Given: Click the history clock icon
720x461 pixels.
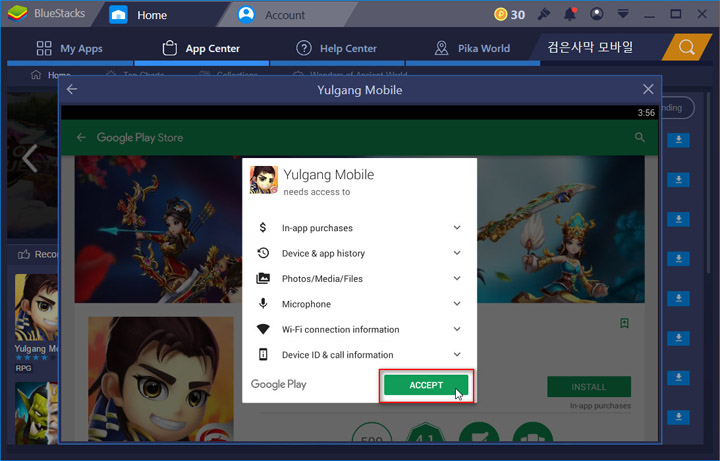Looking at the screenshot, I should tap(263, 253).
